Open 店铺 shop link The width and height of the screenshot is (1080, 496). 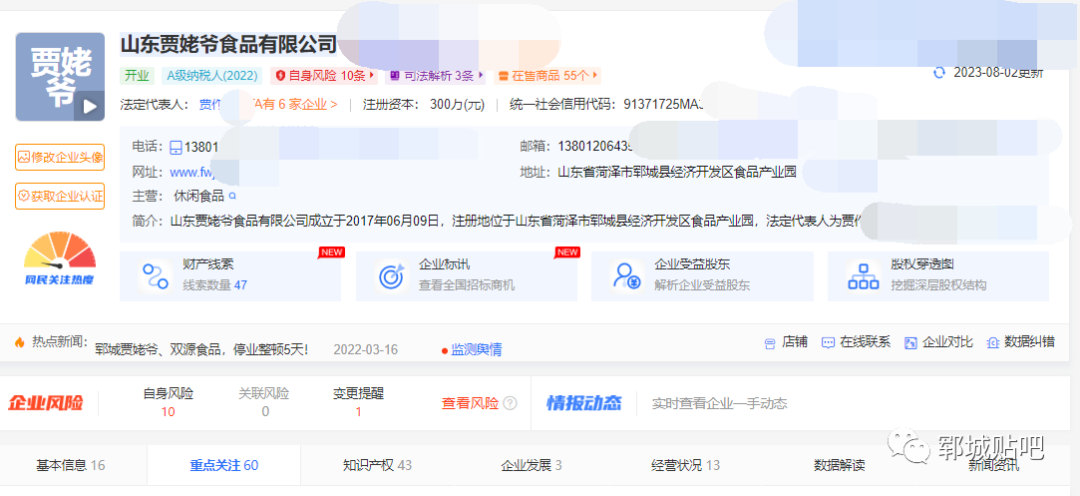click(x=786, y=342)
